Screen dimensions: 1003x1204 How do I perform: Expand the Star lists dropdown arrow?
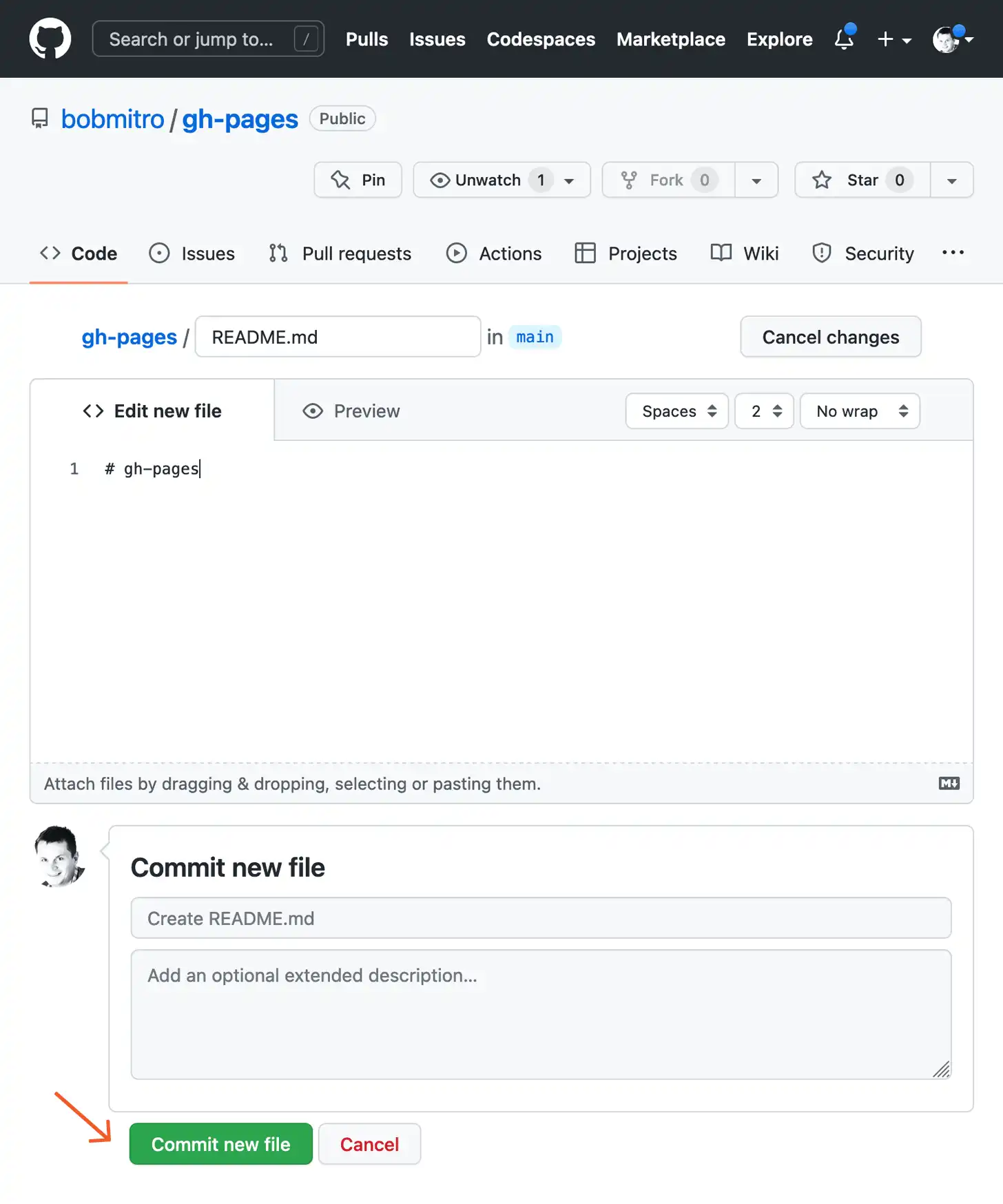pos(951,180)
